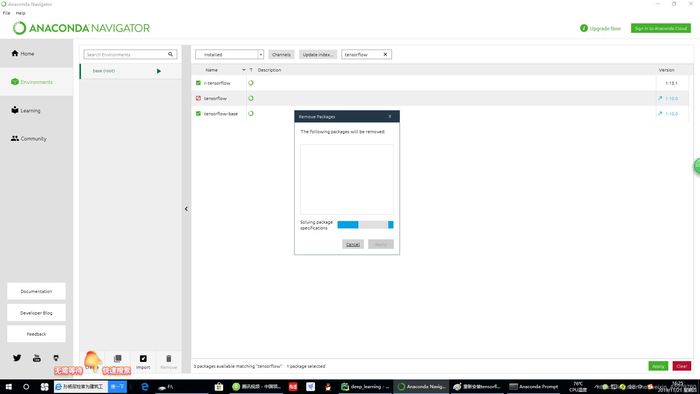Click the Search Environments input field

click(130, 54)
